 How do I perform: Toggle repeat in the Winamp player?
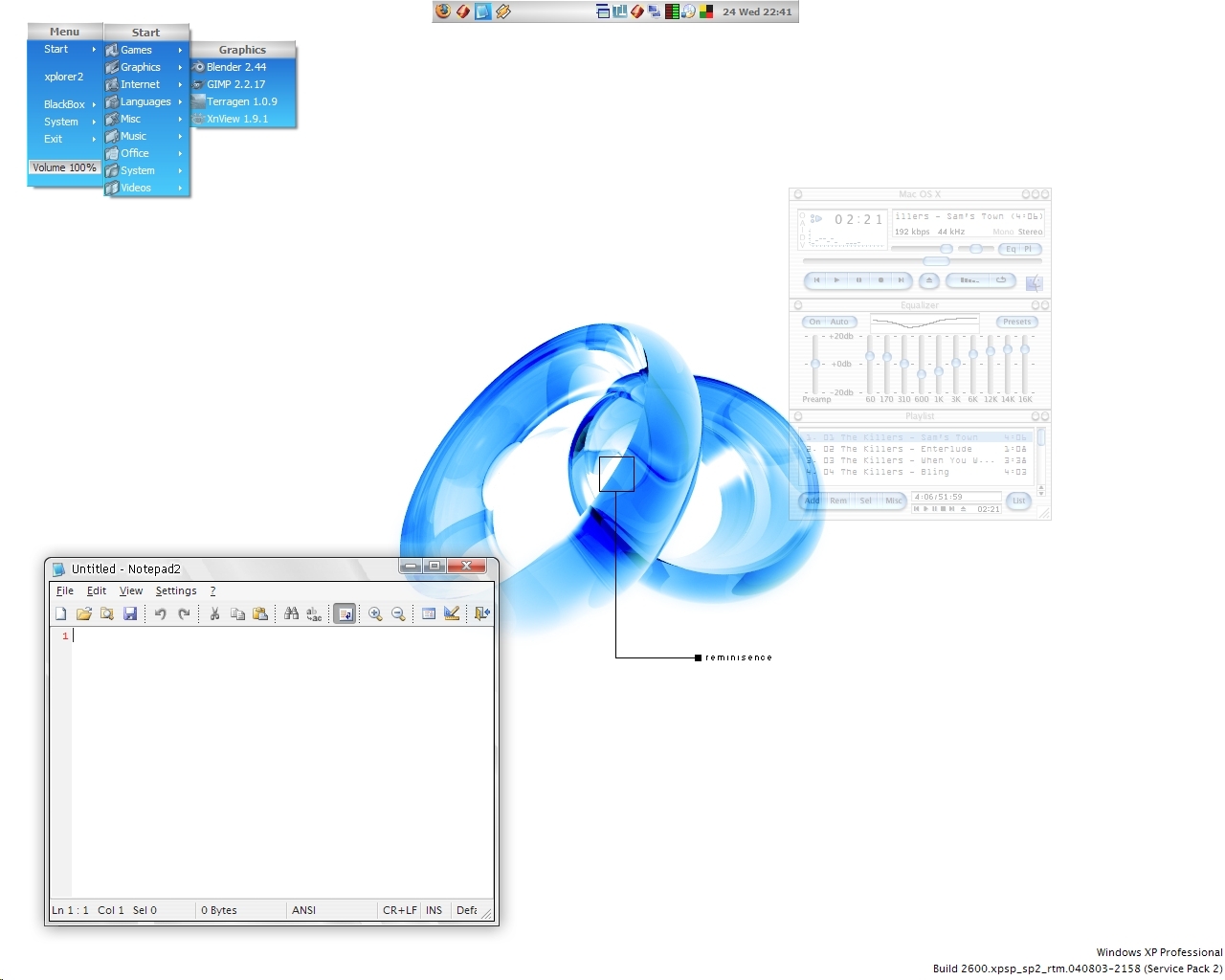point(1002,280)
